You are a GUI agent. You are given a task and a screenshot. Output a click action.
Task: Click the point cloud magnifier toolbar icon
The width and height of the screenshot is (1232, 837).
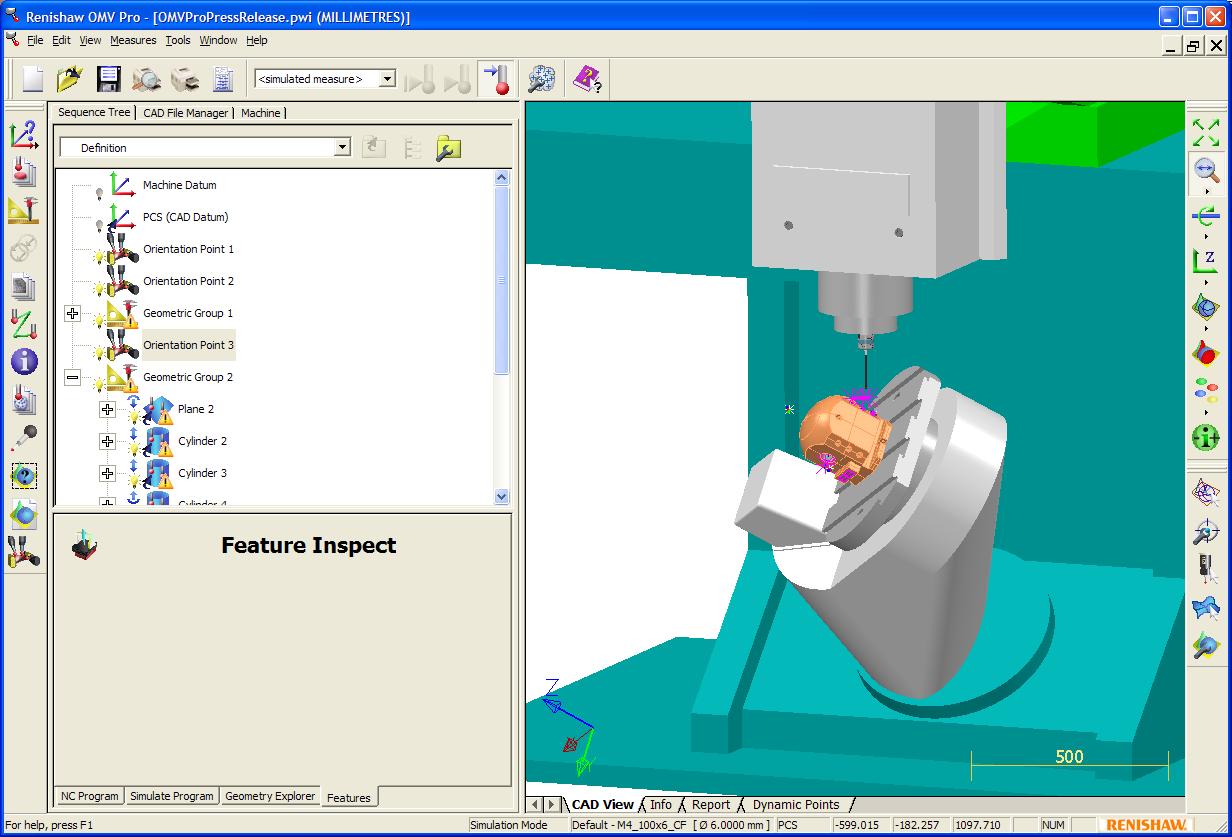pyautogui.click(x=542, y=79)
